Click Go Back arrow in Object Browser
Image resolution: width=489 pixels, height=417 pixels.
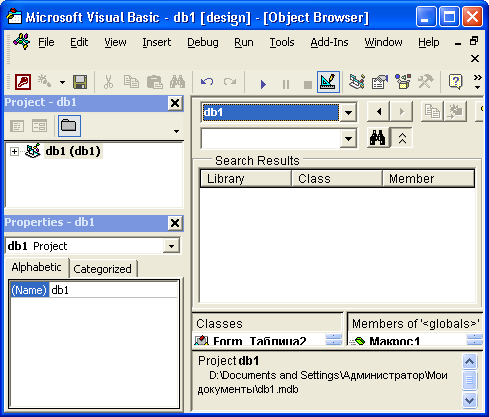tap(379, 112)
